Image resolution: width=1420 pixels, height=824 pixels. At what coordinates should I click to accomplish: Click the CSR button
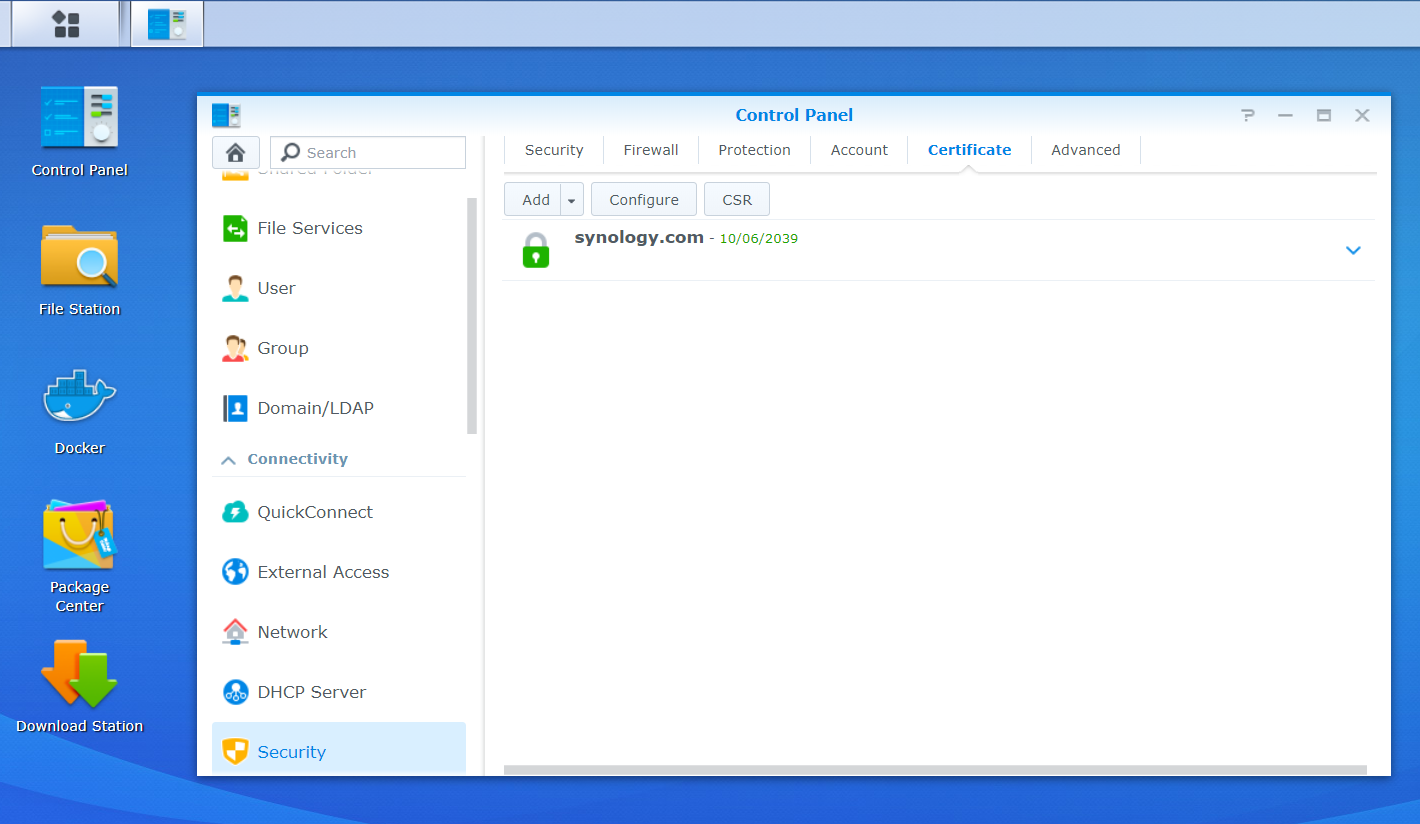pyautogui.click(x=737, y=200)
